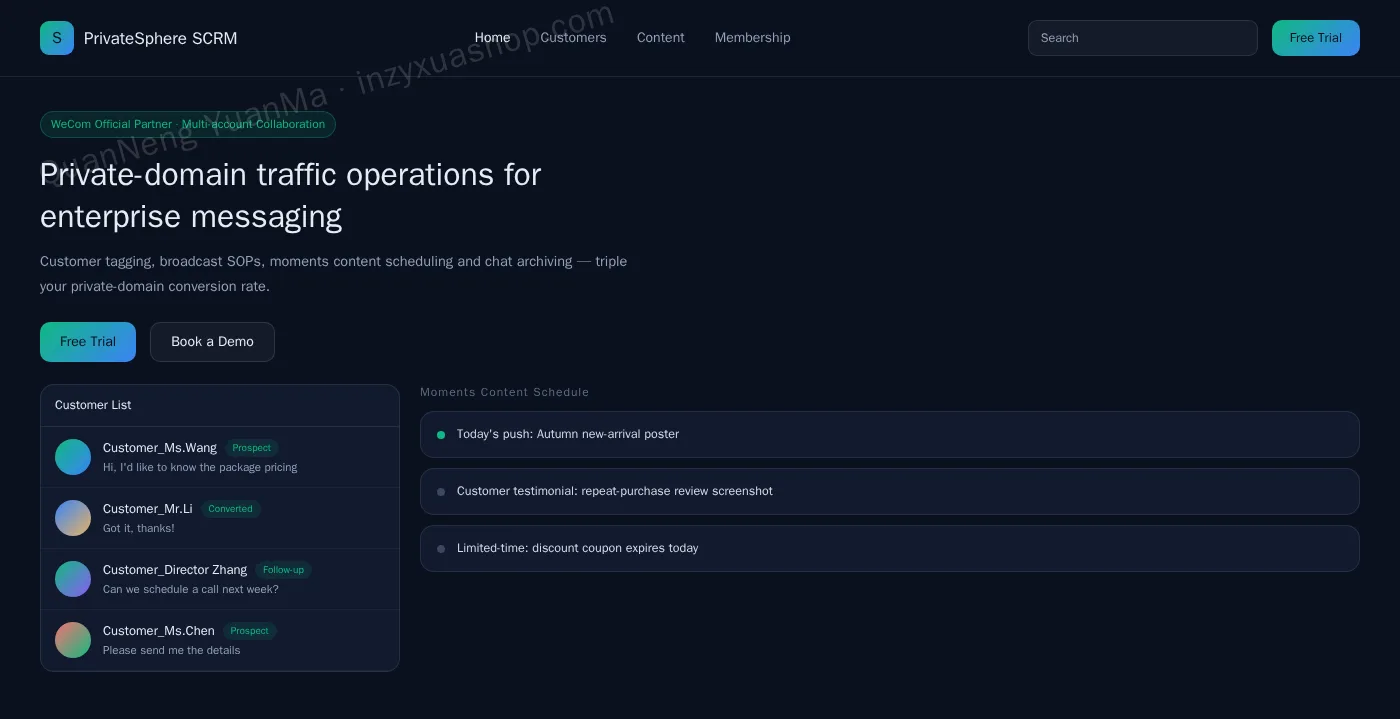Click the PrivateSphere S logo icon
The height and width of the screenshot is (719, 1400).
coord(57,38)
